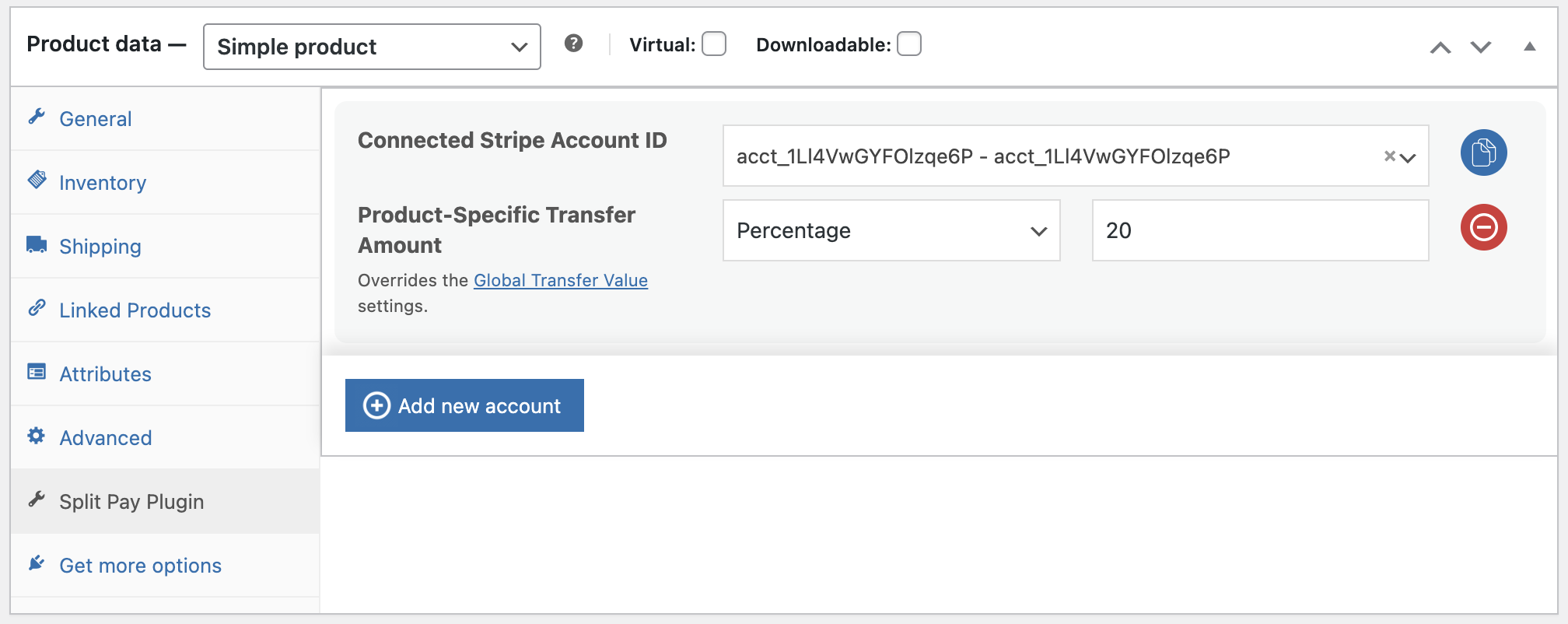Open the Attributes tab
The image size is (1568, 624).
click(105, 373)
